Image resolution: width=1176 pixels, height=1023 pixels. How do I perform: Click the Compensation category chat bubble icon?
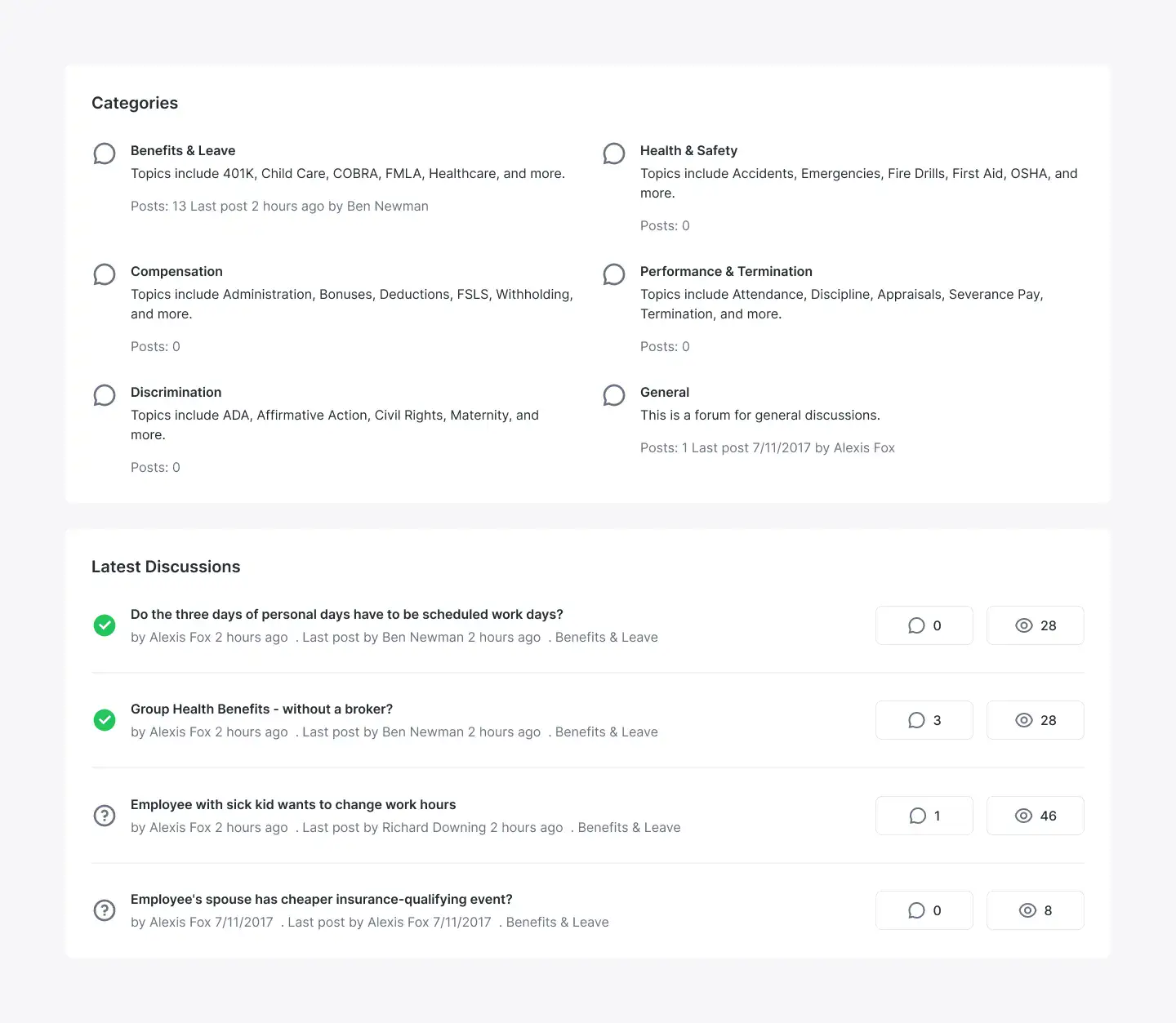click(105, 274)
